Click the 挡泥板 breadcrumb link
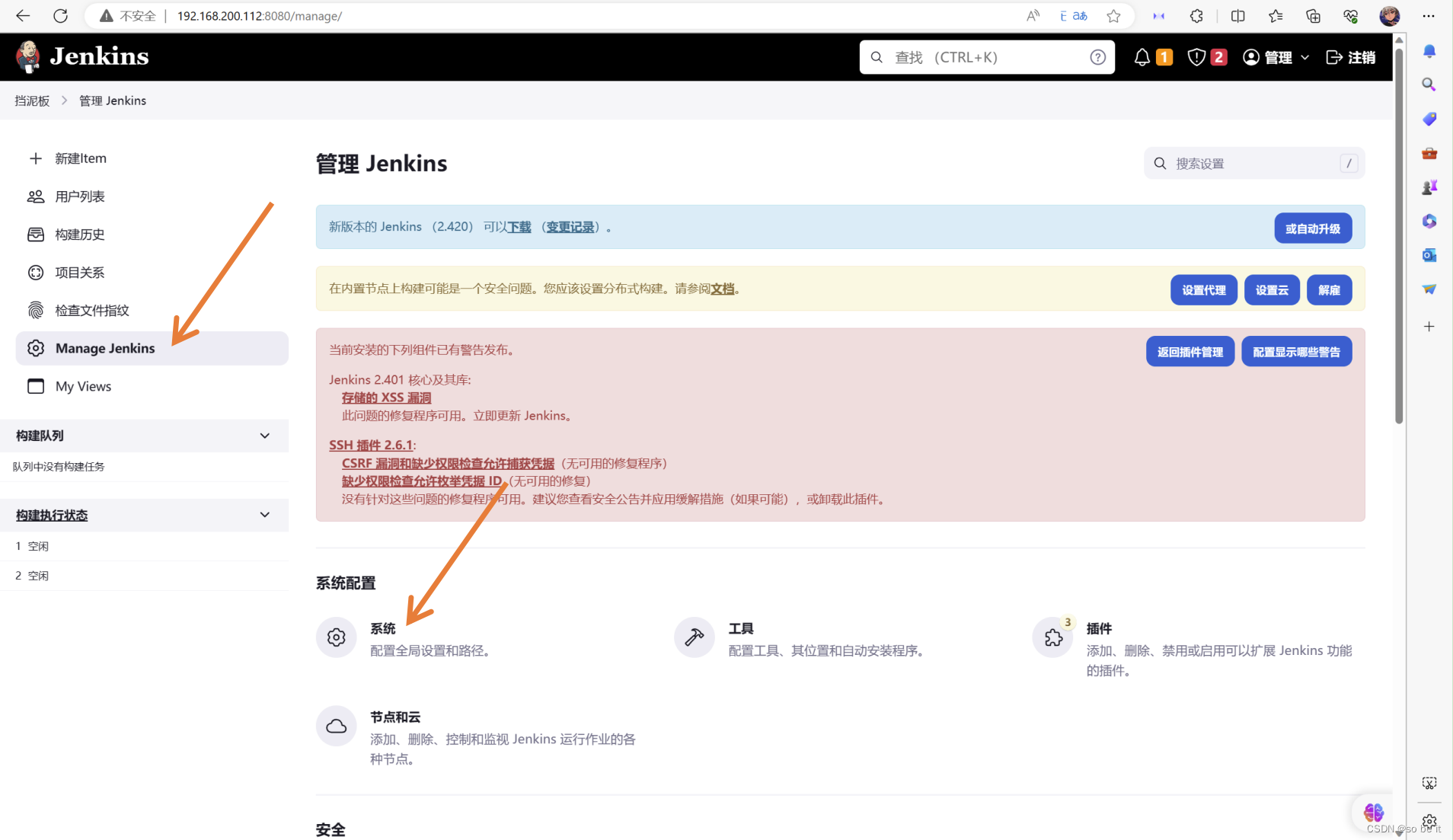Screen dimensions: 1453x840 click(x=32, y=101)
